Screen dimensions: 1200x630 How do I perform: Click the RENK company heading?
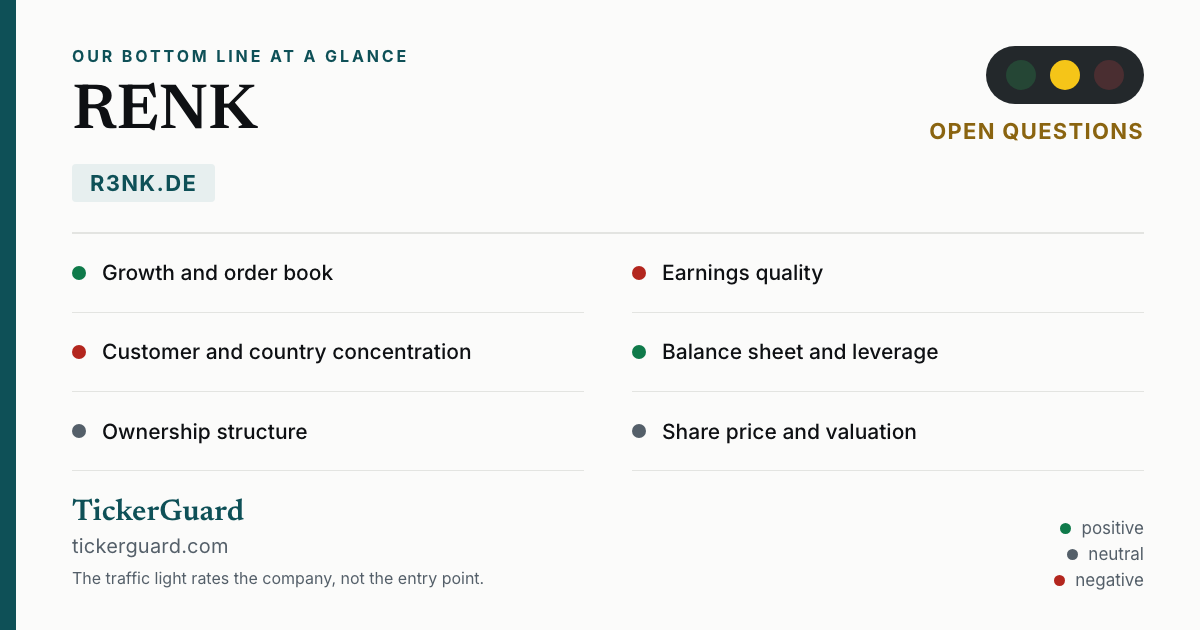165,107
